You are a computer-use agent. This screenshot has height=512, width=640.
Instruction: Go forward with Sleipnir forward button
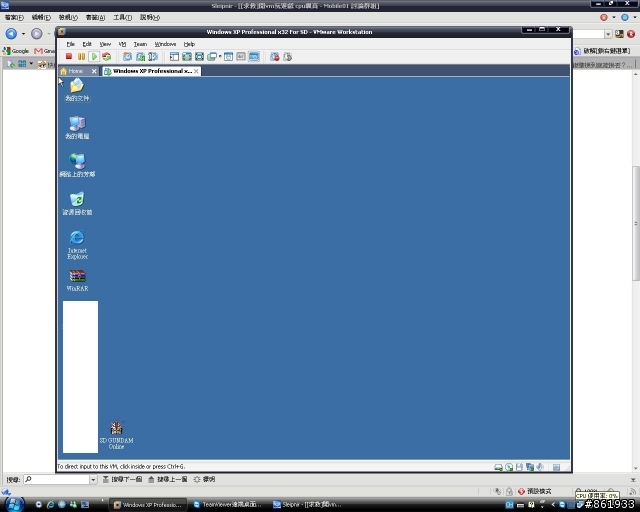tap(37, 33)
